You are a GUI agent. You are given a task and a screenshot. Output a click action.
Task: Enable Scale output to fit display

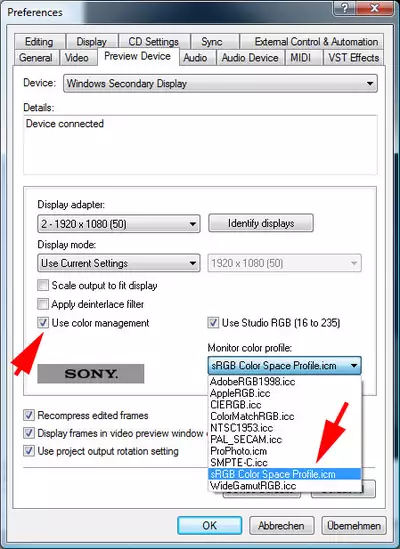point(43,285)
